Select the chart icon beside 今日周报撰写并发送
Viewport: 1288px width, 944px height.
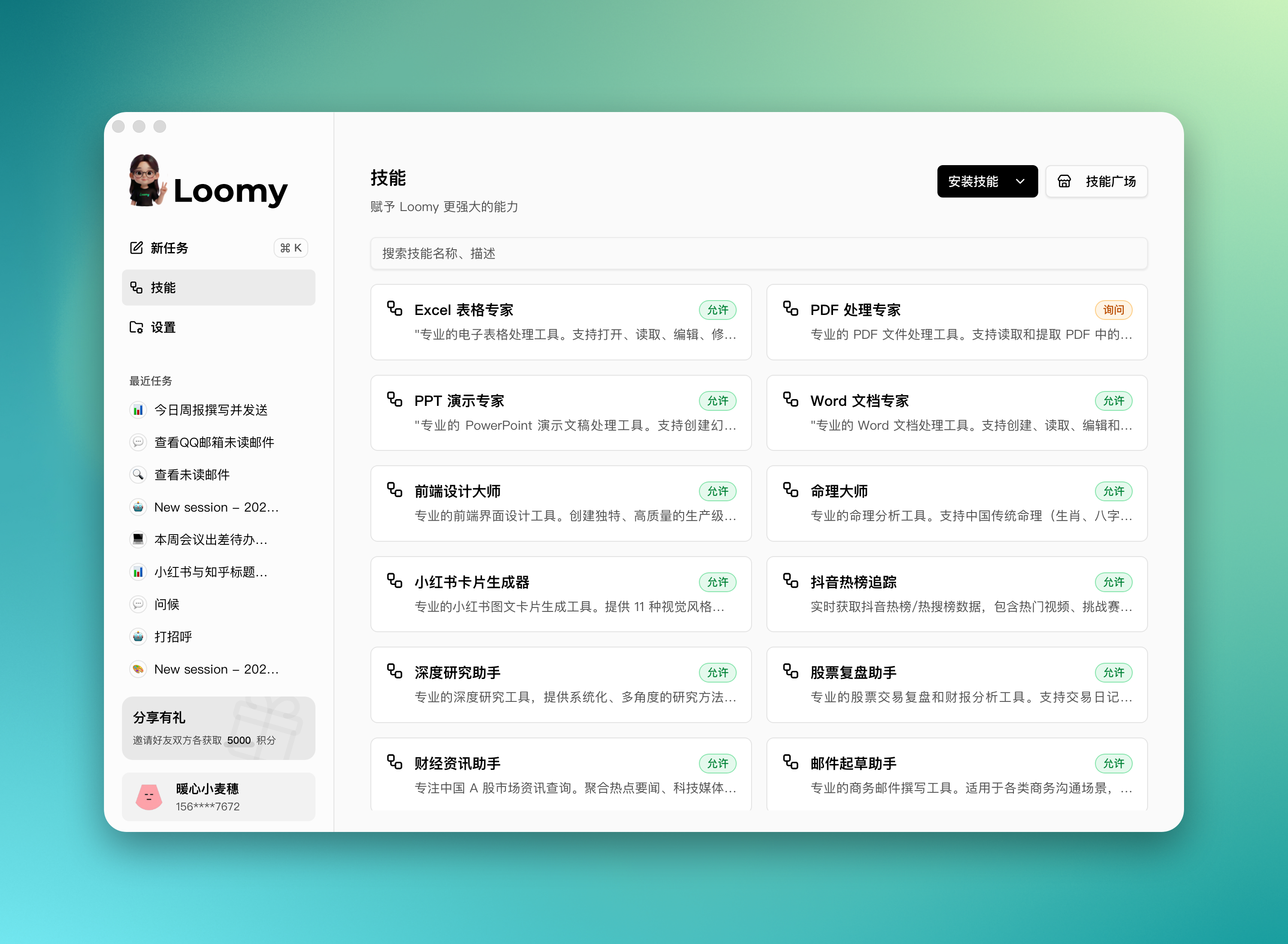[138, 410]
